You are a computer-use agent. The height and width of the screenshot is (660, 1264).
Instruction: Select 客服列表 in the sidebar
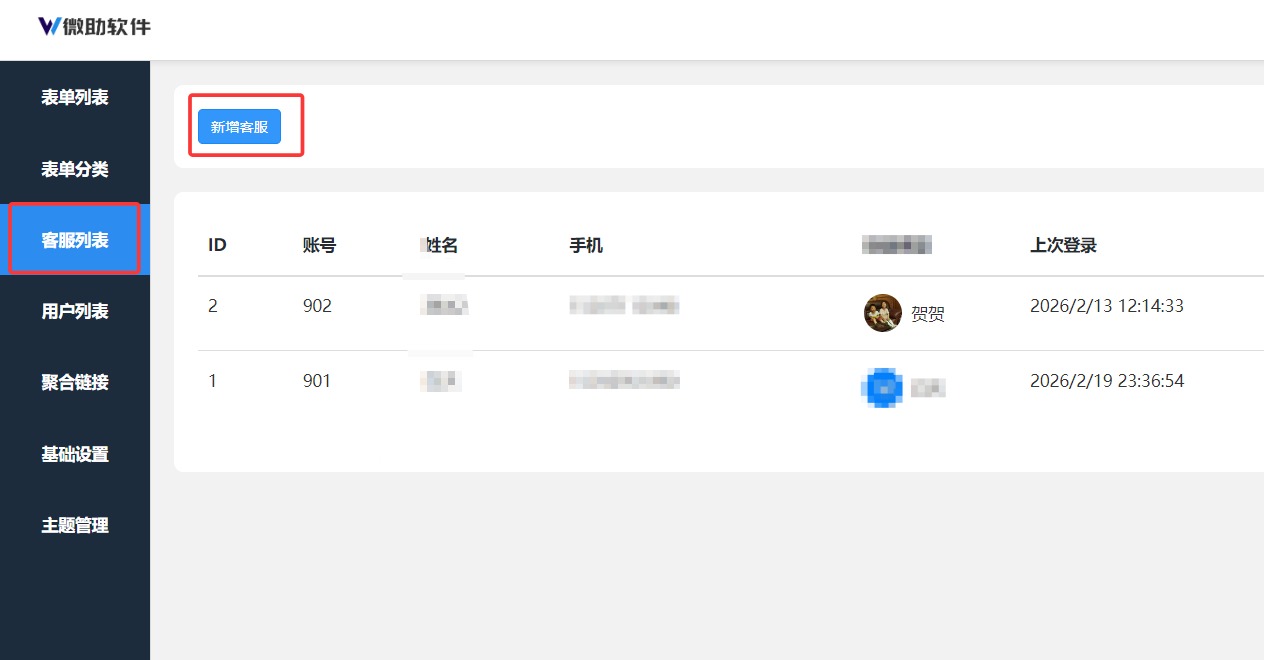coord(75,240)
